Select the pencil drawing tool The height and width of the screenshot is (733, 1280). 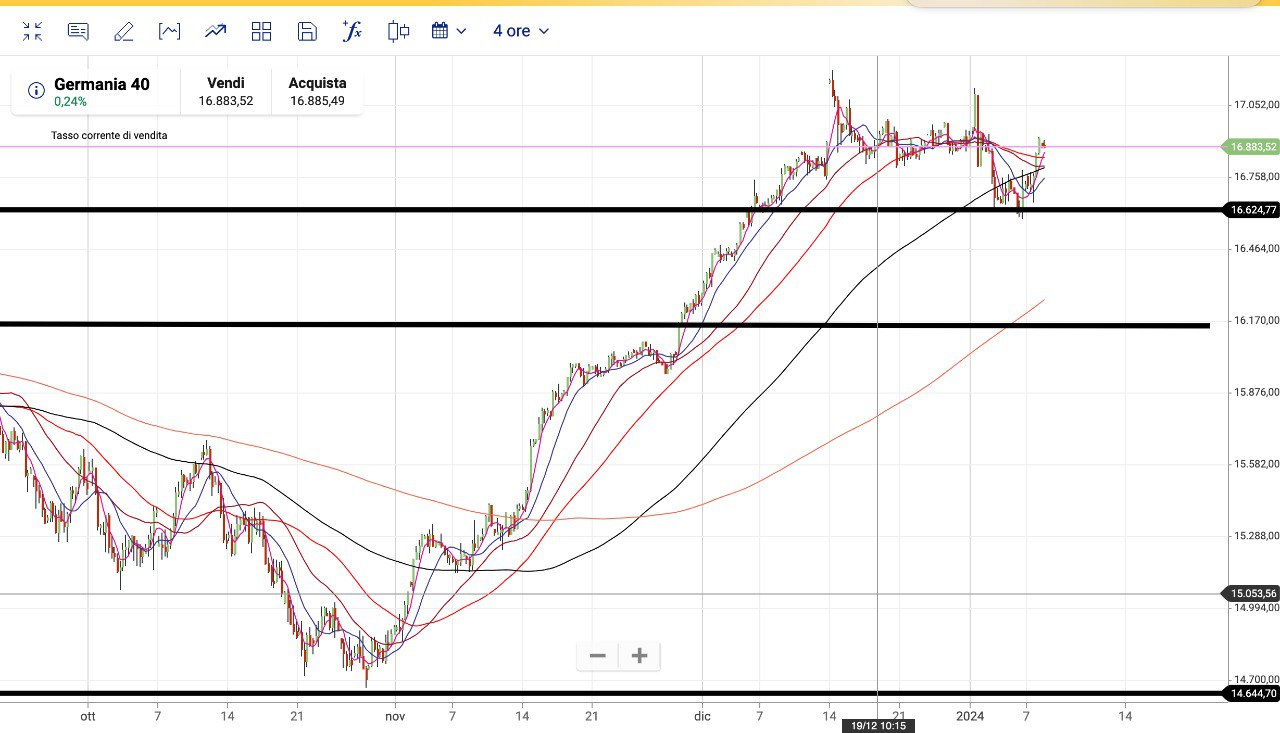tap(124, 31)
